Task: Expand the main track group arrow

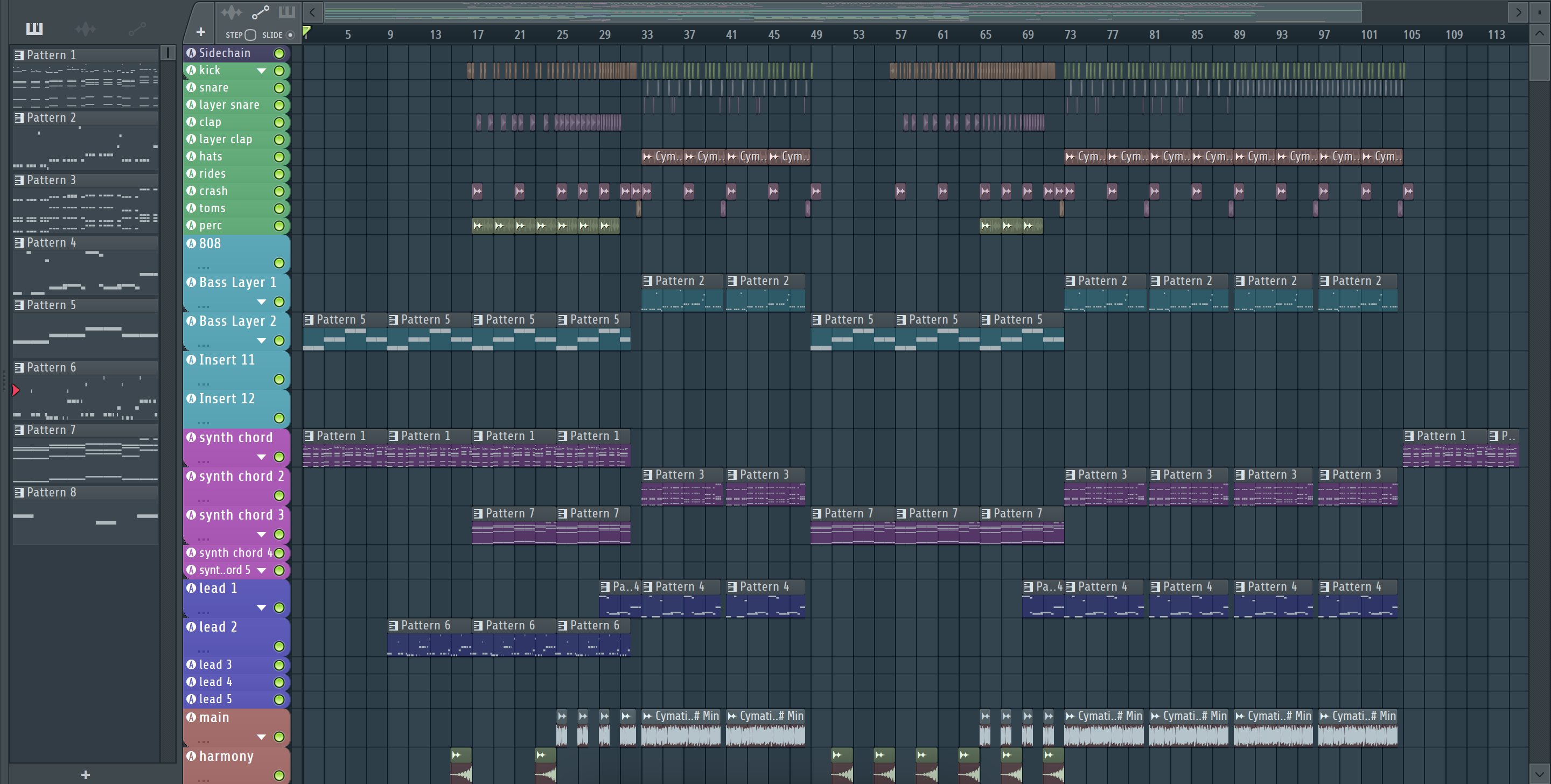Action: pyautogui.click(x=261, y=737)
